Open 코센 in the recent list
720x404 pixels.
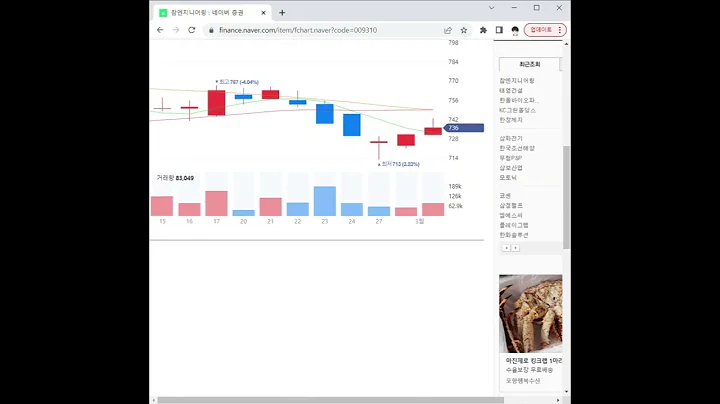pyautogui.click(x=505, y=196)
